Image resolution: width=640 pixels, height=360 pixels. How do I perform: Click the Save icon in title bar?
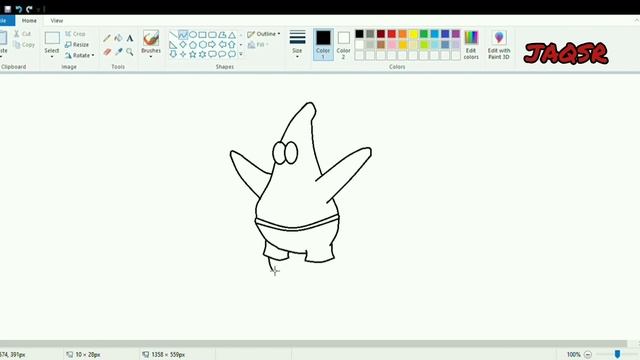pyautogui.click(x=7, y=9)
